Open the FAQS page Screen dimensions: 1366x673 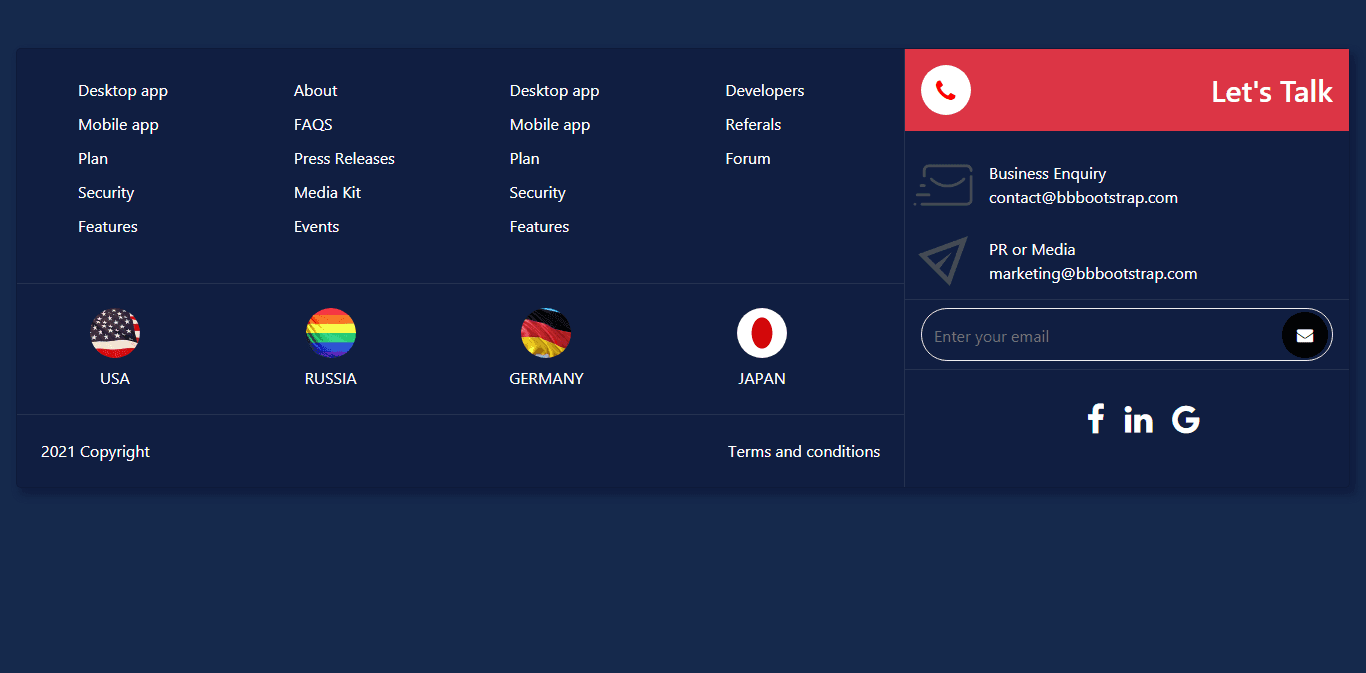(x=313, y=124)
